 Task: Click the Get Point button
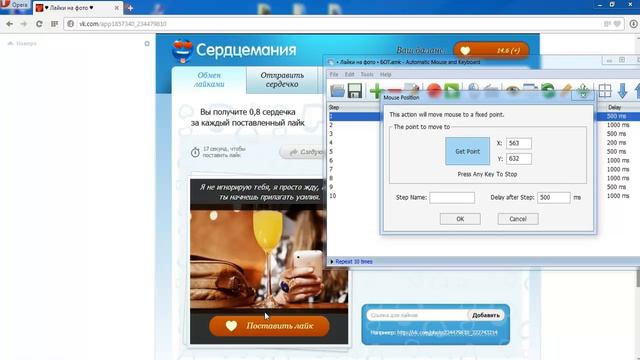click(x=467, y=151)
